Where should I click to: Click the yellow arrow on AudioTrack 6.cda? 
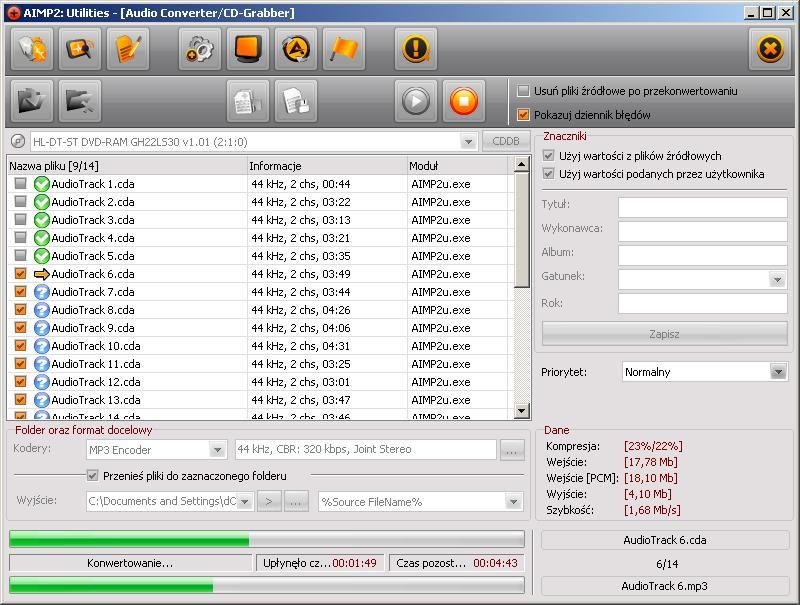(x=41, y=274)
